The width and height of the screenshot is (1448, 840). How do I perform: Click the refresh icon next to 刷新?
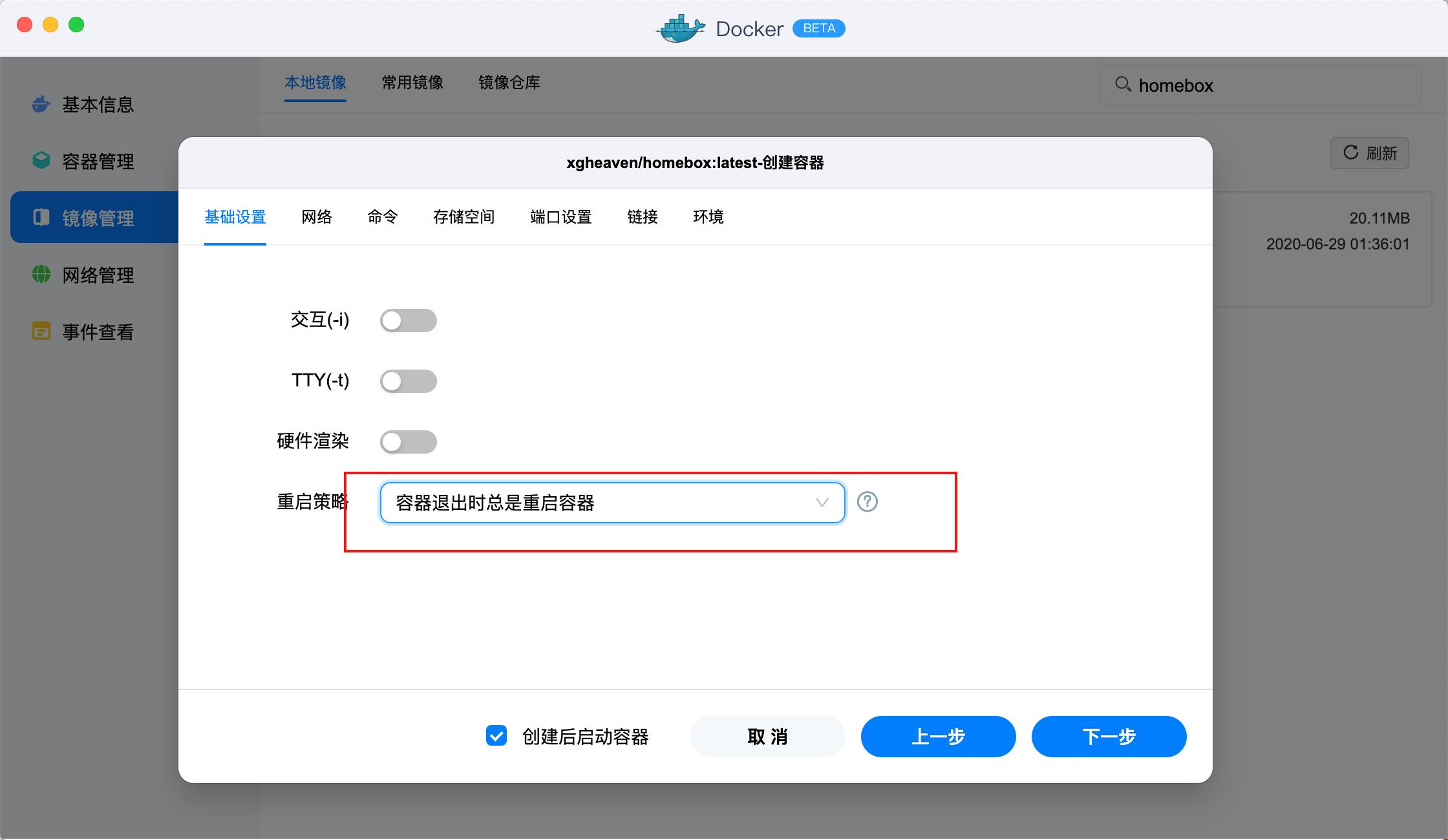pyautogui.click(x=1351, y=152)
